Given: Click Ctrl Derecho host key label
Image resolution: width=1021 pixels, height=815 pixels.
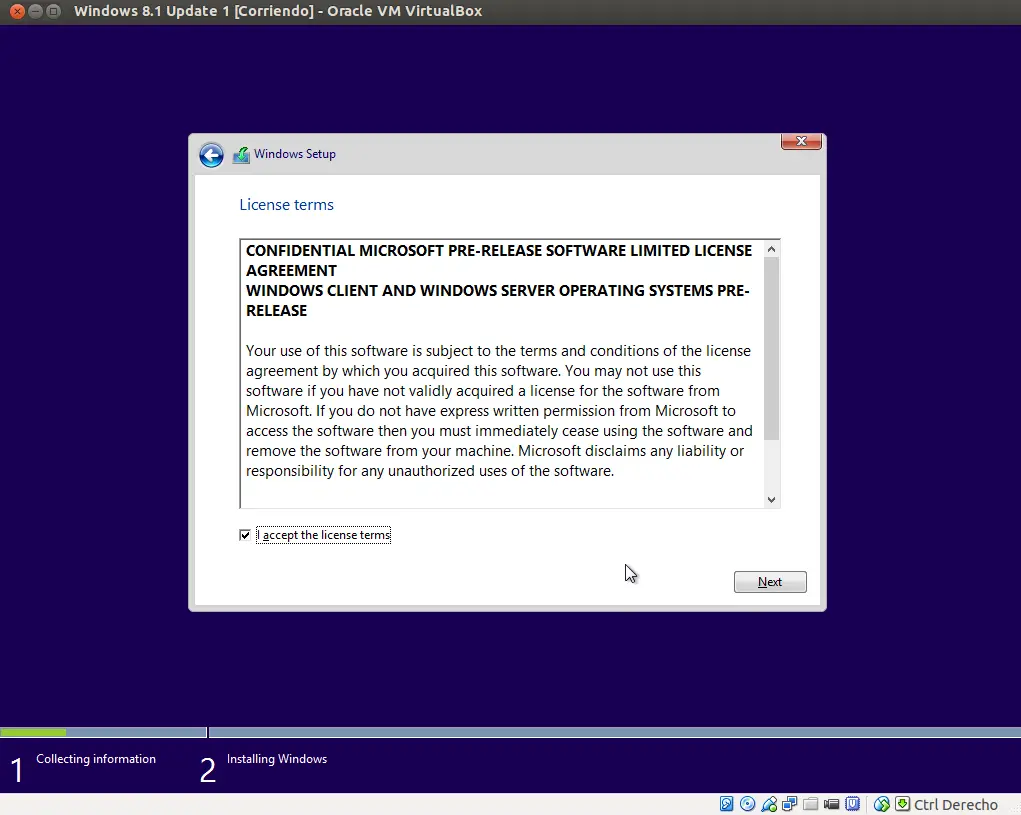Looking at the screenshot, I should click(x=955, y=805).
